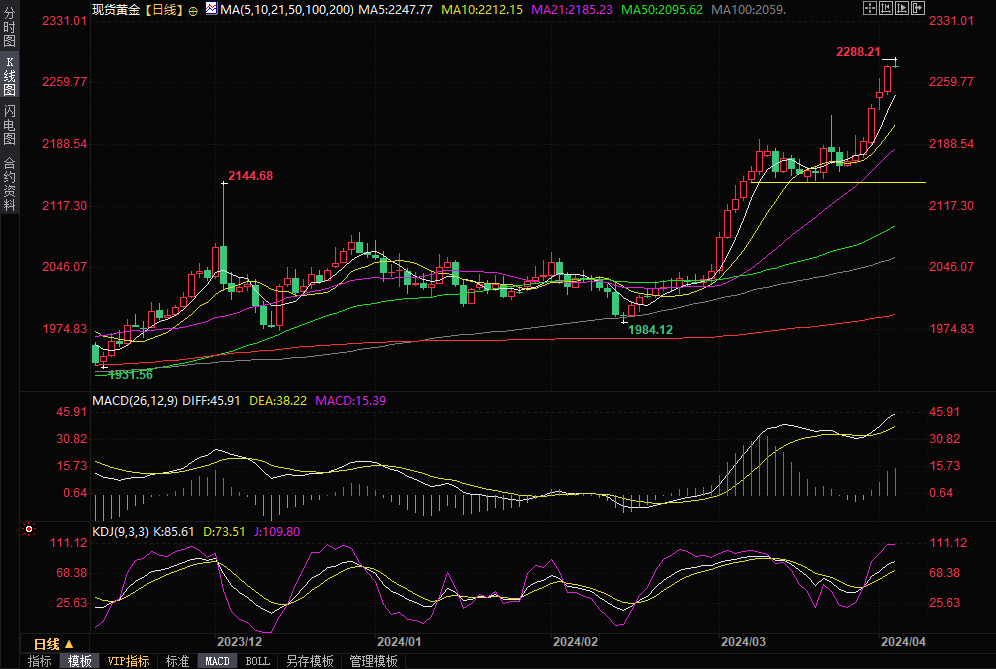Open 管理模板 template manager
The width and height of the screenshot is (996, 669).
[373, 661]
